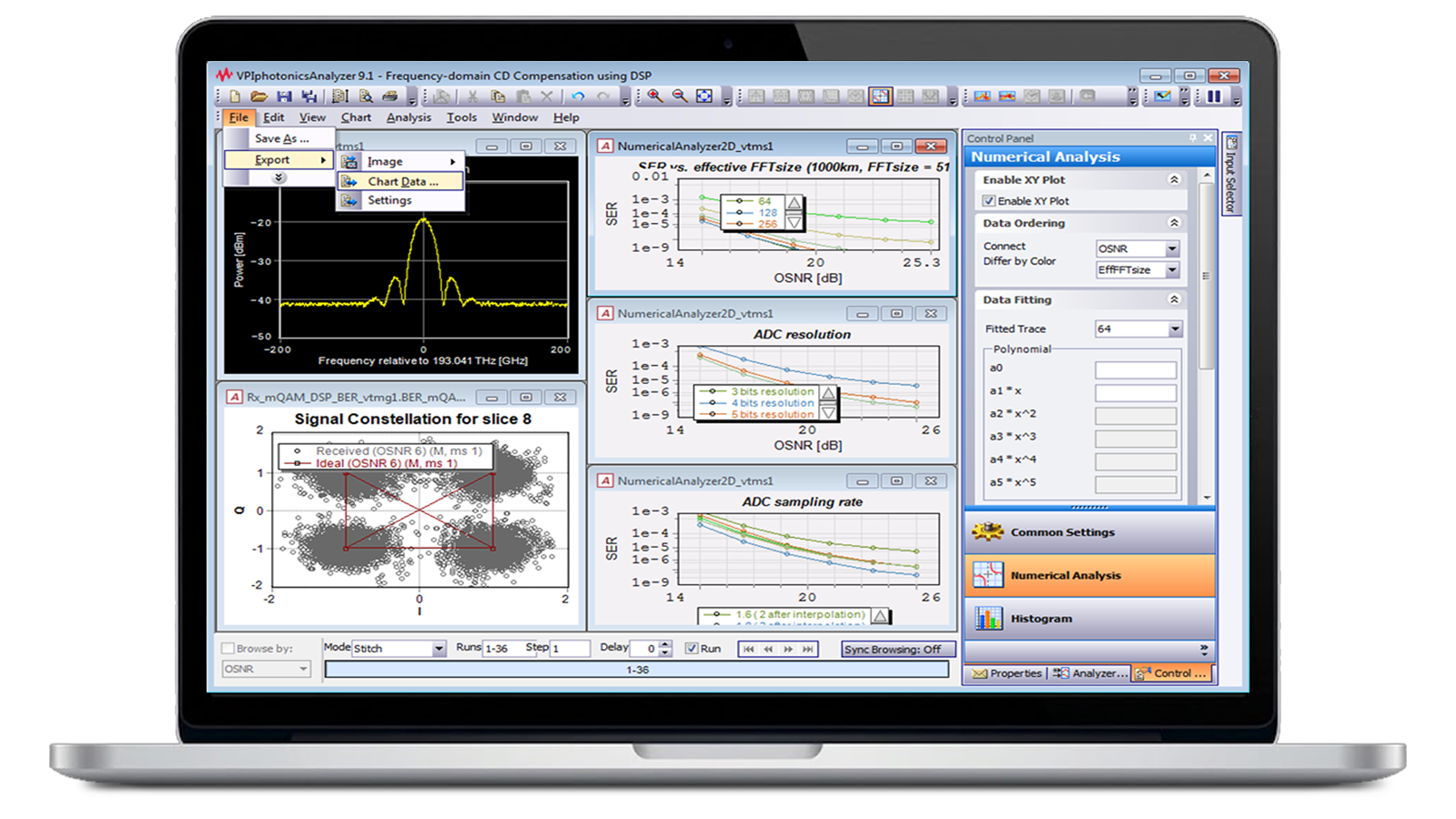1456x819 pixels.
Task: Click the Zoom Out magnifier icon
Action: coord(680,96)
